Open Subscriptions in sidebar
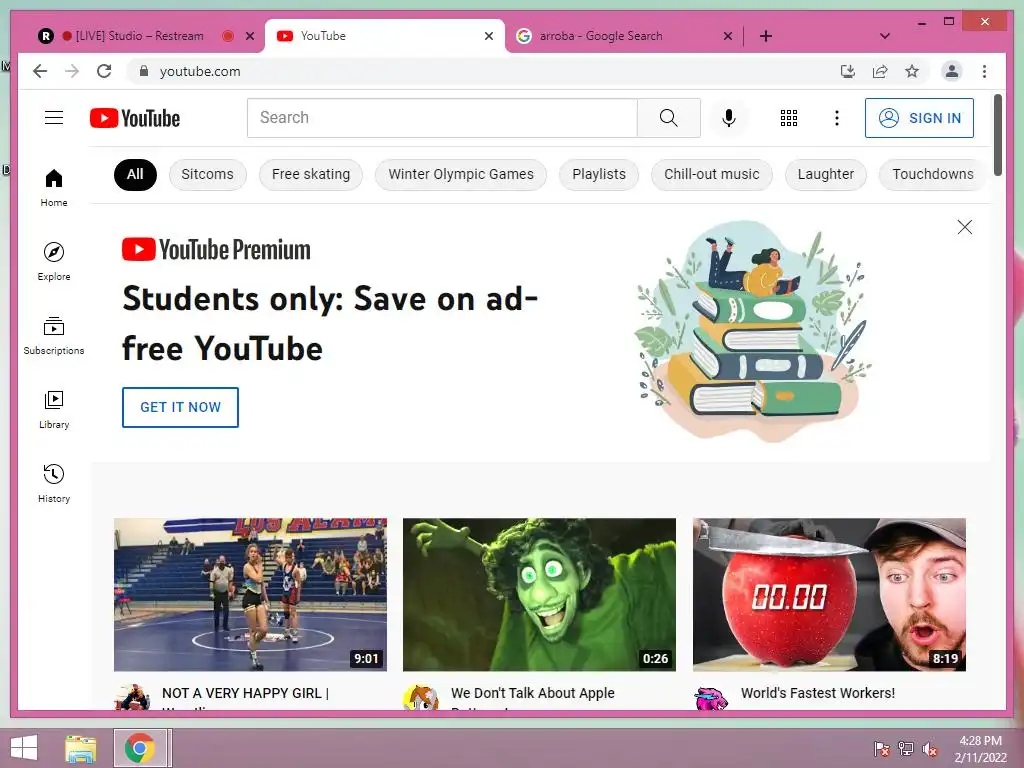The width and height of the screenshot is (1024, 768). tap(54, 336)
